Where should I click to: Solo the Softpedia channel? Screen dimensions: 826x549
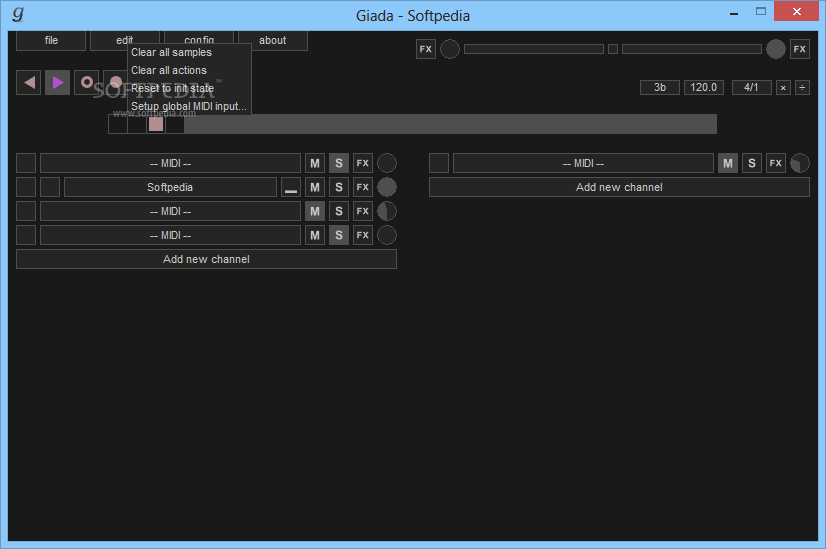coord(339,187)
